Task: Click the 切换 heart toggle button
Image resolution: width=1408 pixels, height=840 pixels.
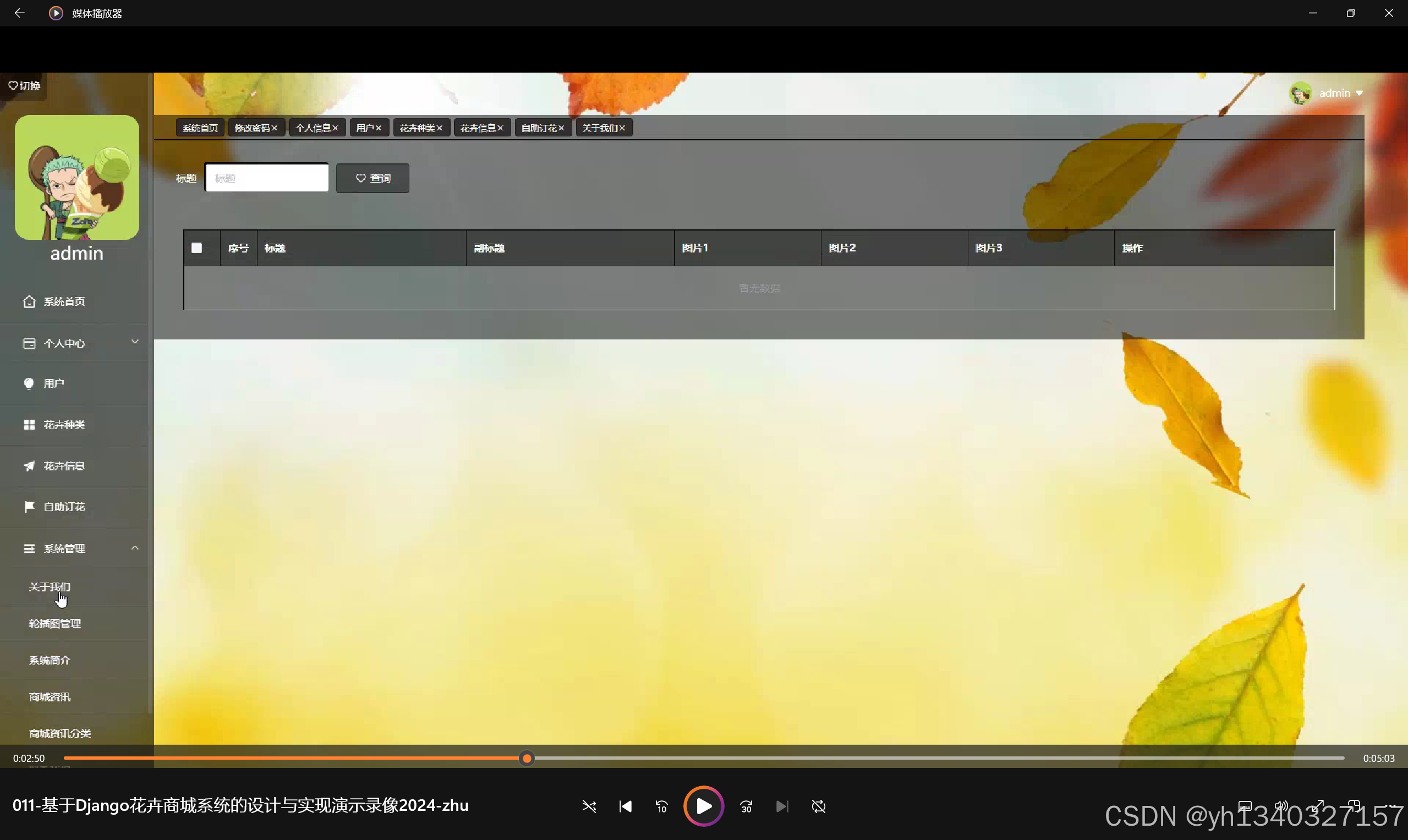Action: [x=24, y=85]
